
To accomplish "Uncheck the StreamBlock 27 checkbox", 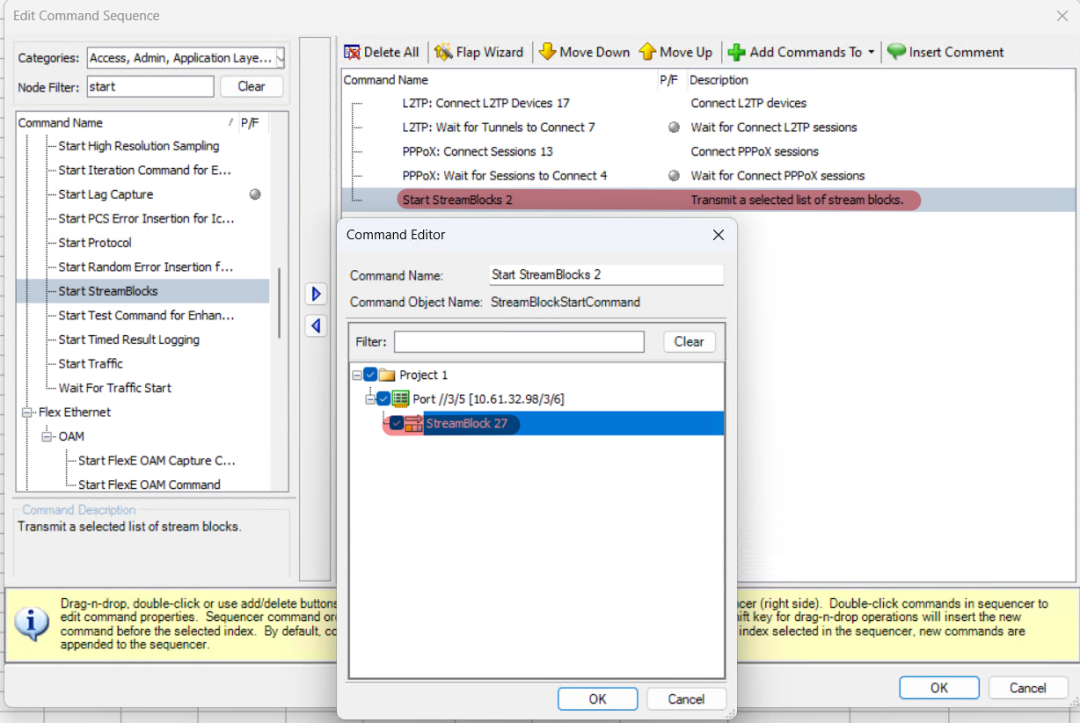I will [x=397, y=424].
